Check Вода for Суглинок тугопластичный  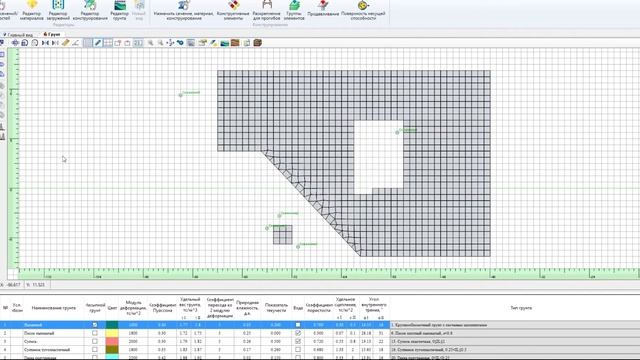click(298, 349)
